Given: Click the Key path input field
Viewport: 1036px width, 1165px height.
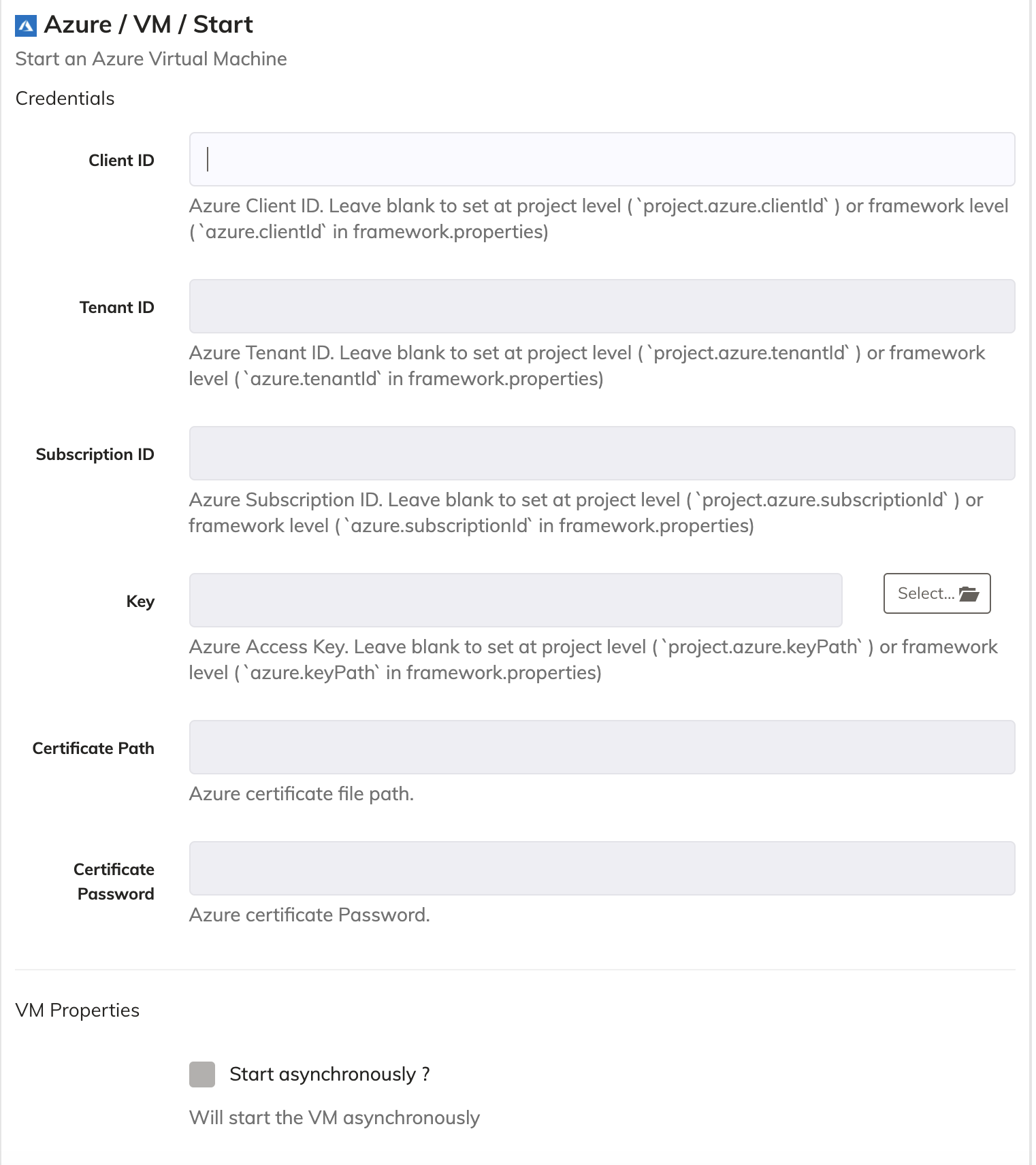Looking at the screenshot, I should point(515,600).
